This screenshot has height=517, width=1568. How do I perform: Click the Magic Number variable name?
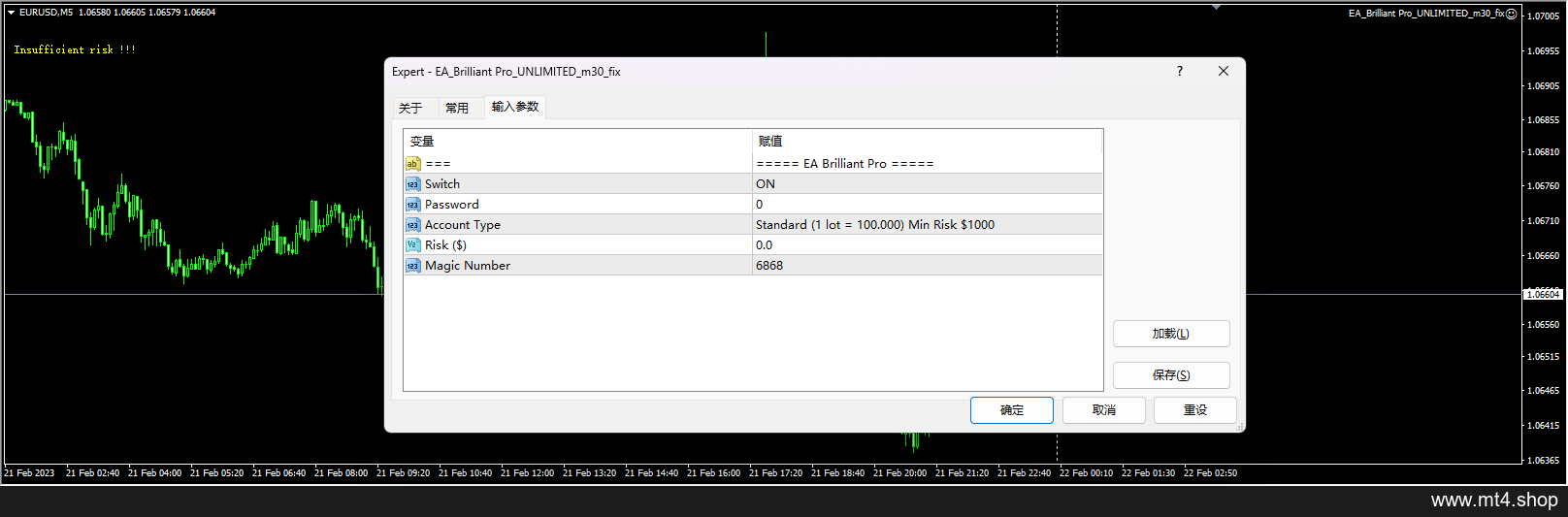[x=468, y=266]
